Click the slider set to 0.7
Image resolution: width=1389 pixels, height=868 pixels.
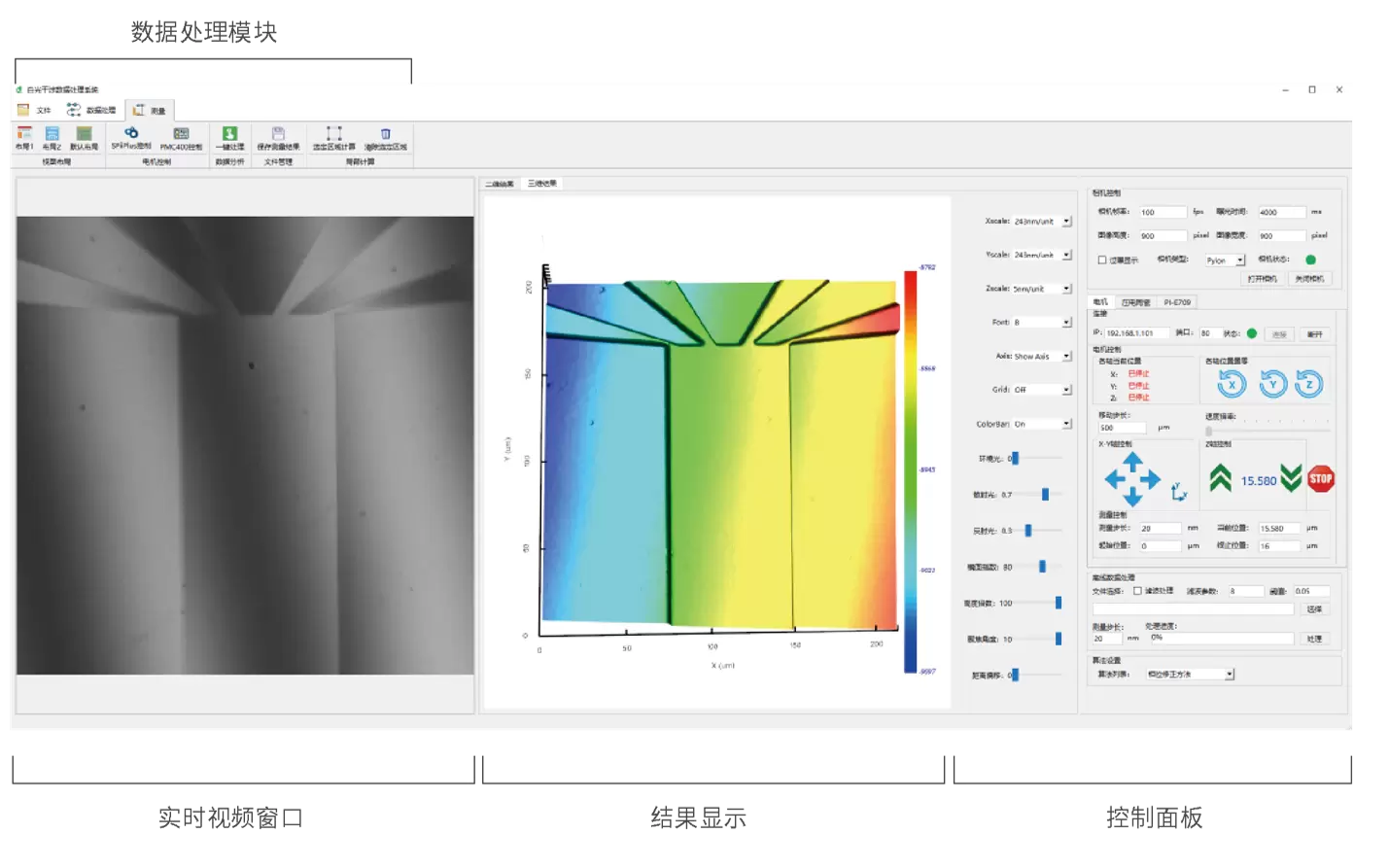1045,495
